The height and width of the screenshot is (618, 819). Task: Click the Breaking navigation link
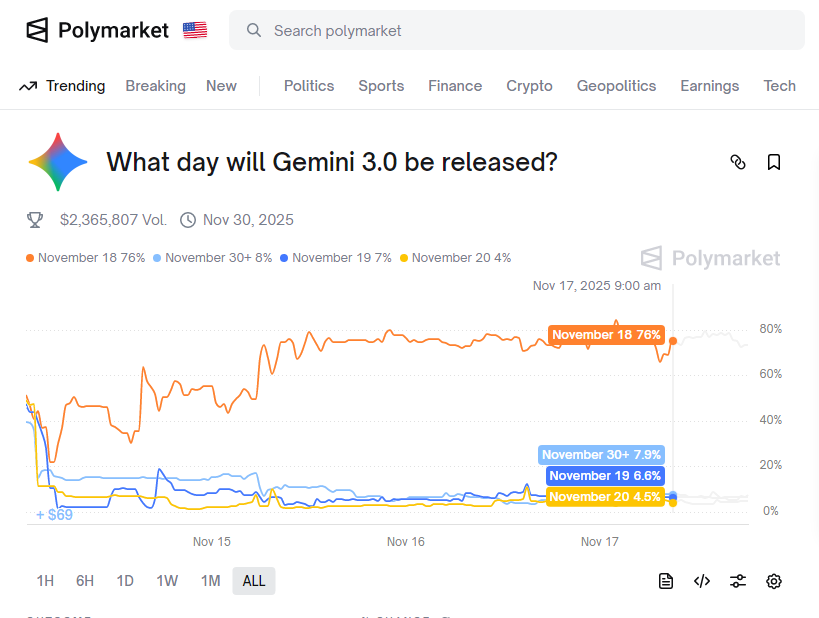[x=155, y=86]
